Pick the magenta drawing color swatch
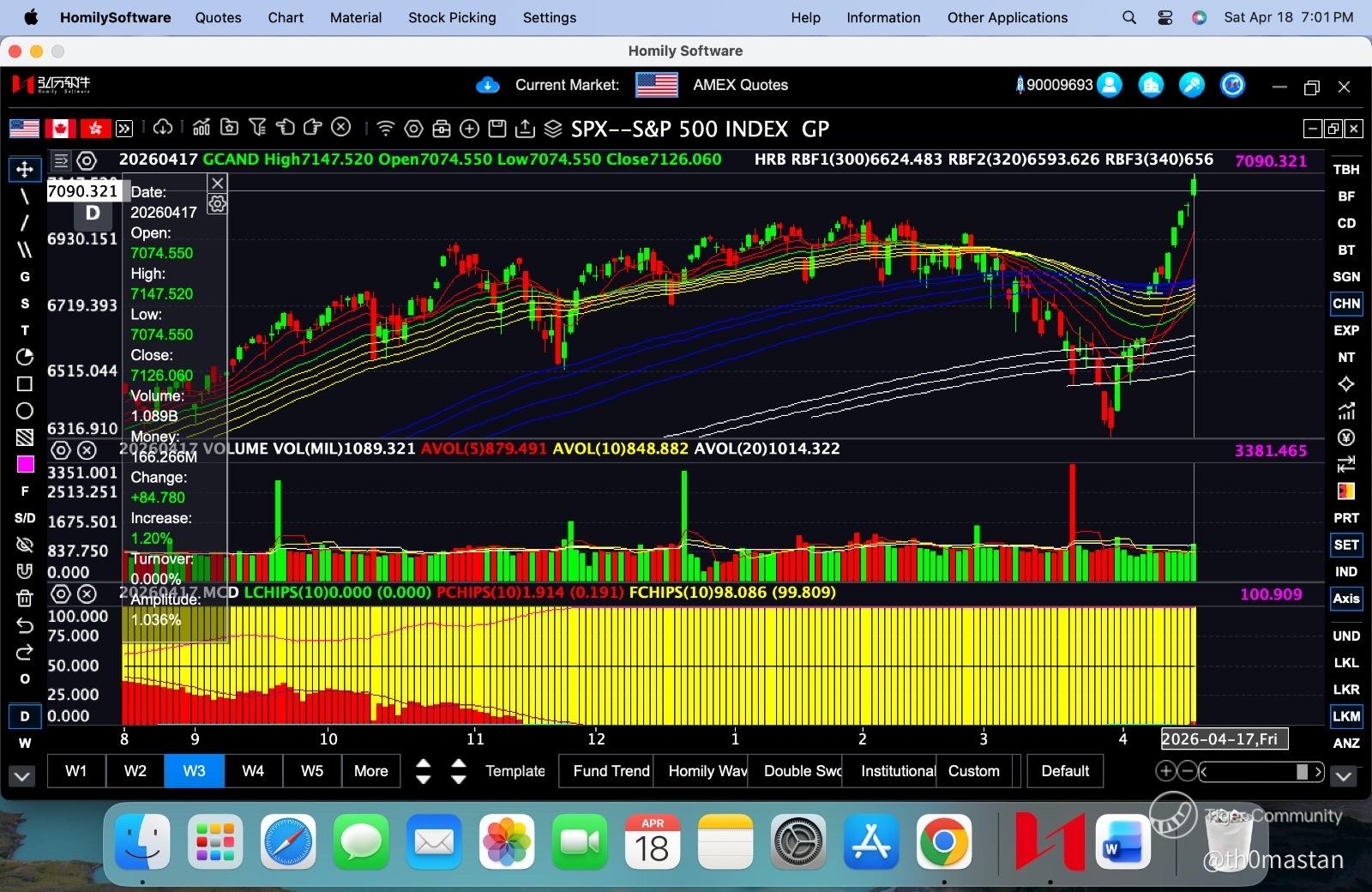Viewport: 1372px width, 892px height. coord(25,464)
